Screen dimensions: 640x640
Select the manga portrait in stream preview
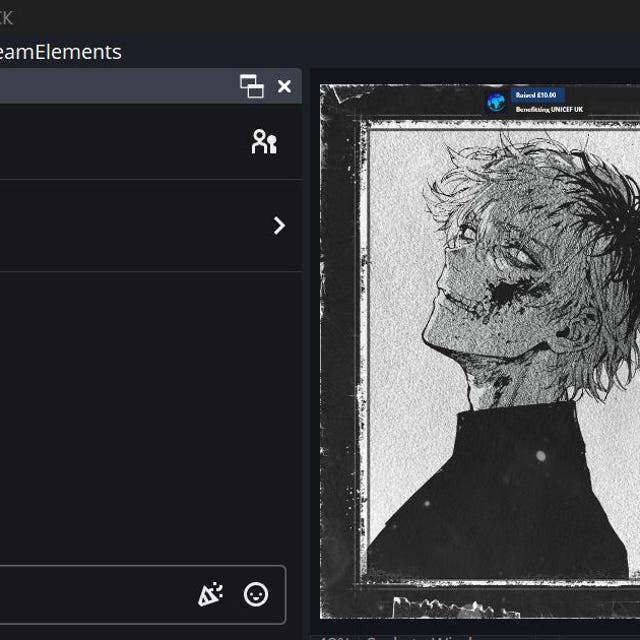click(504, 353)
